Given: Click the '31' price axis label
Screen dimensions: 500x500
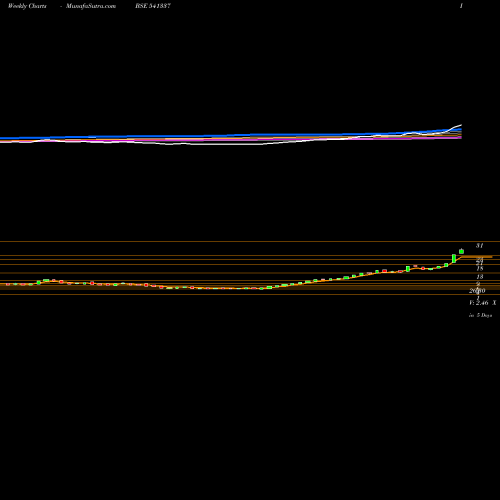Looking at the screenshot, I should point(479,246).
